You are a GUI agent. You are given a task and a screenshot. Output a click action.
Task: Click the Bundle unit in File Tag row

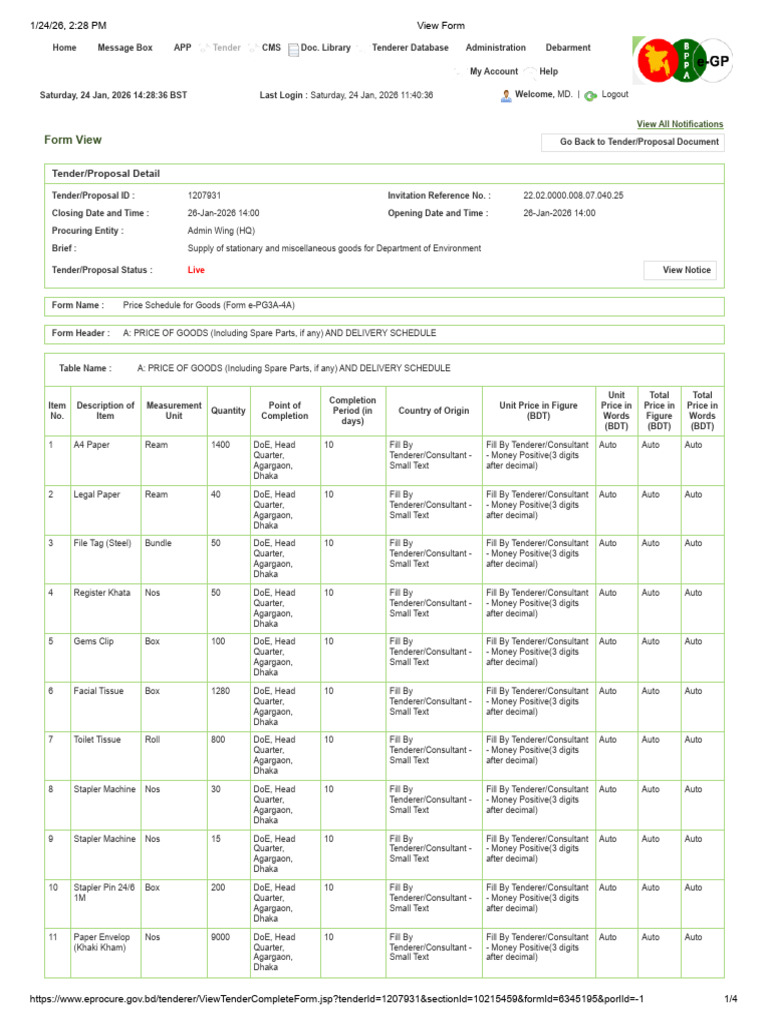pyautogui.click(x=158, y=543)
